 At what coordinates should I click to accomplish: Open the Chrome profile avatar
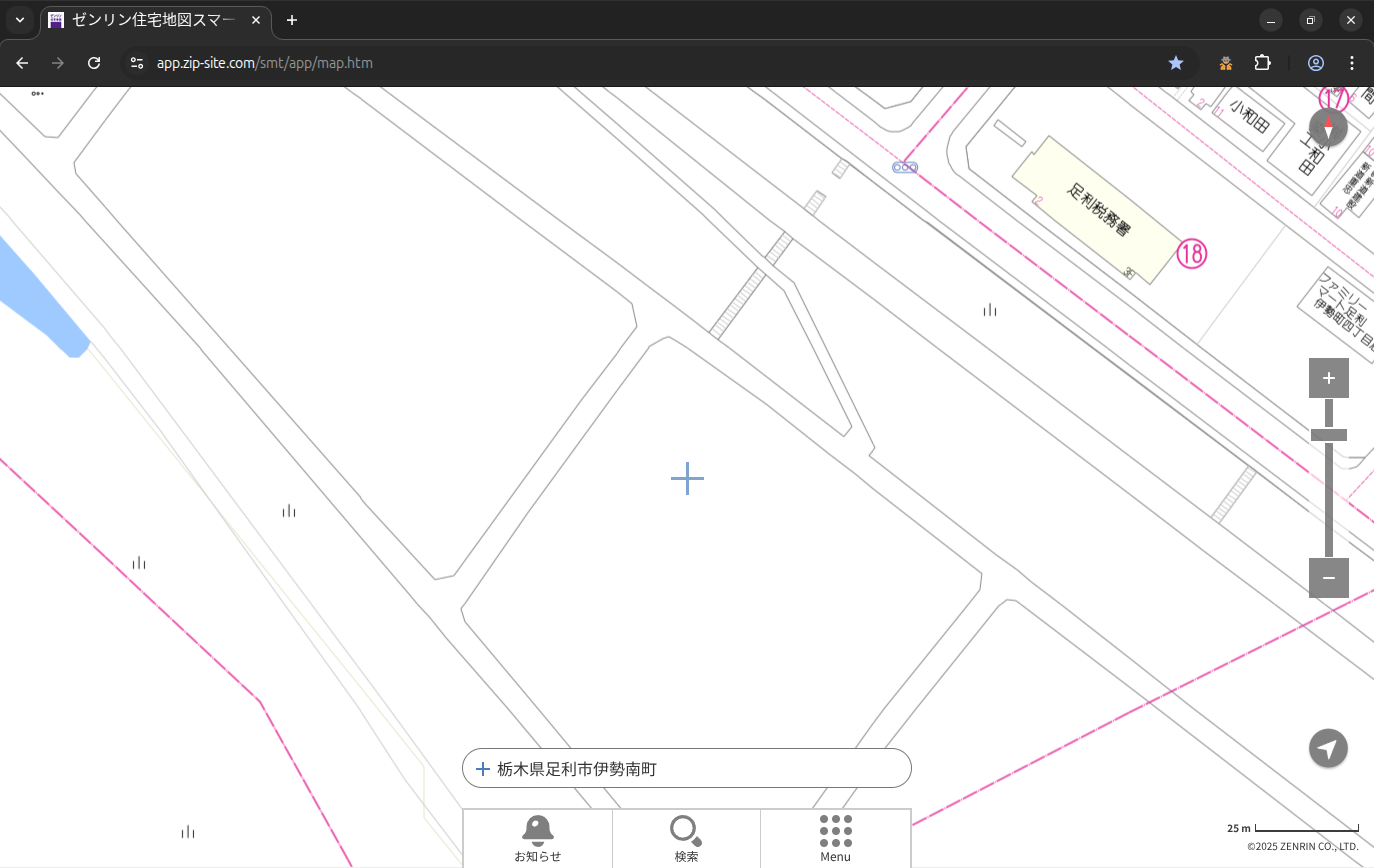click(1315, 63)
